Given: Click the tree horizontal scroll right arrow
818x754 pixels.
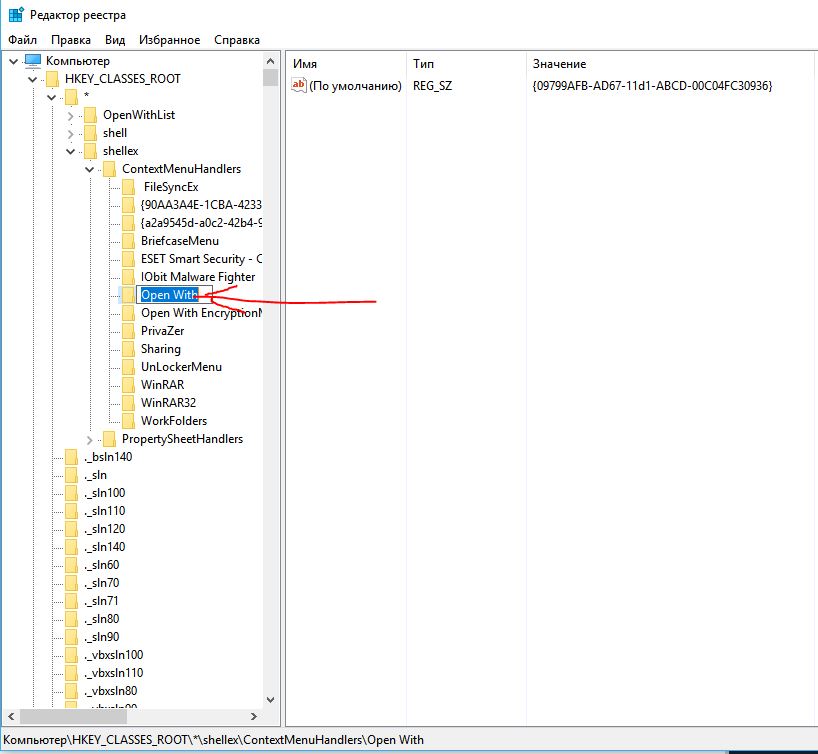Looking at the screenshot, I should (254, 716).
